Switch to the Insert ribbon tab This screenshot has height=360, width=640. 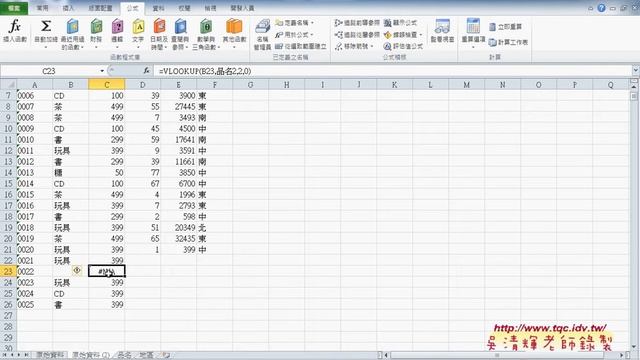click(x=69, y=8)
